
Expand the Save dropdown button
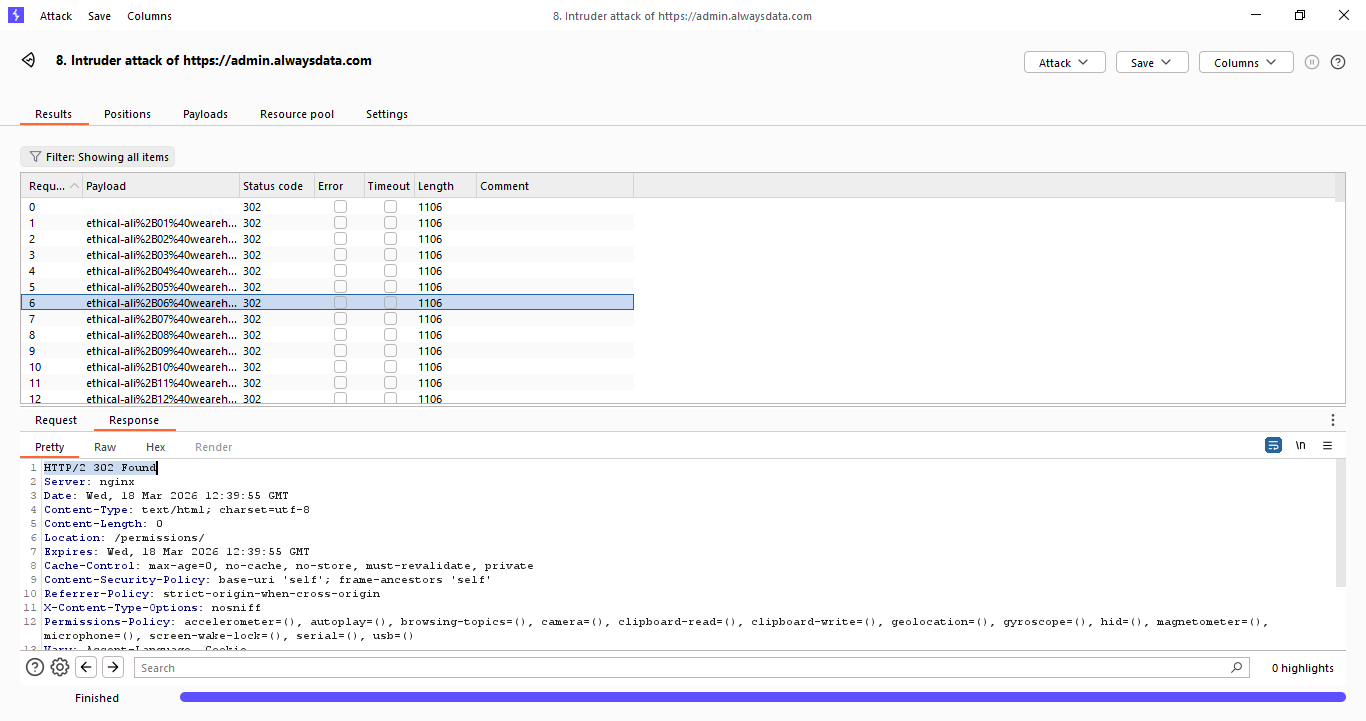point(1152,62)
